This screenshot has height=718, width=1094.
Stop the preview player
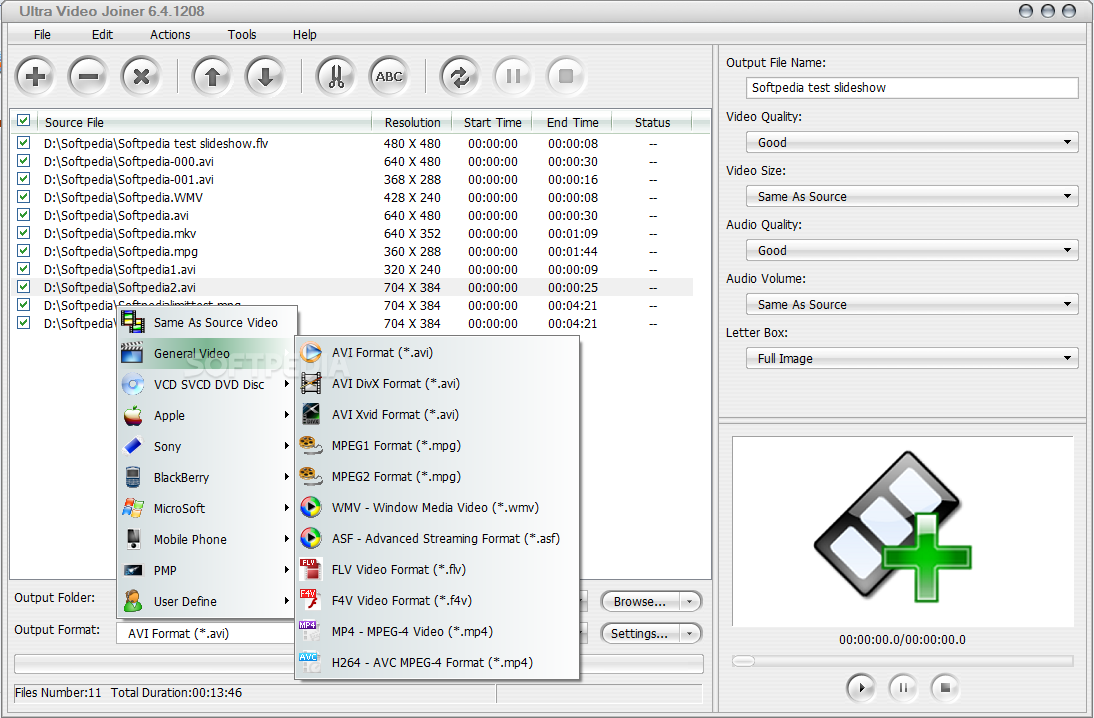[x=945, y=688]
